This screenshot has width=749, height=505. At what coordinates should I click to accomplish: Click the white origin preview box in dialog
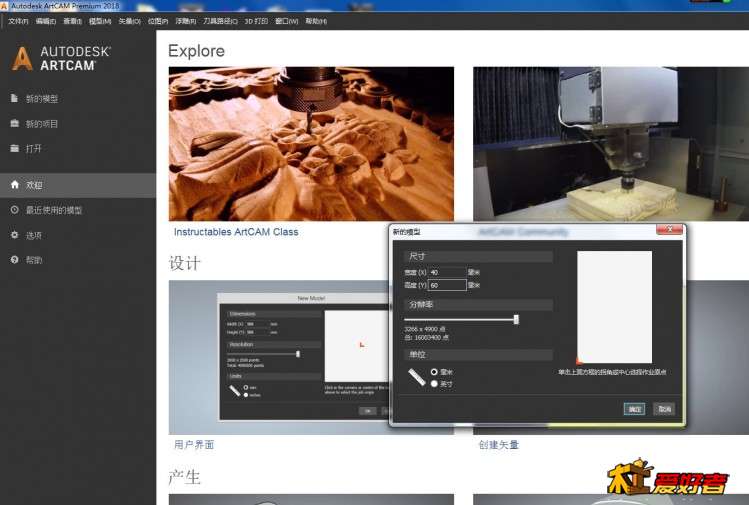tap(614, 307)
